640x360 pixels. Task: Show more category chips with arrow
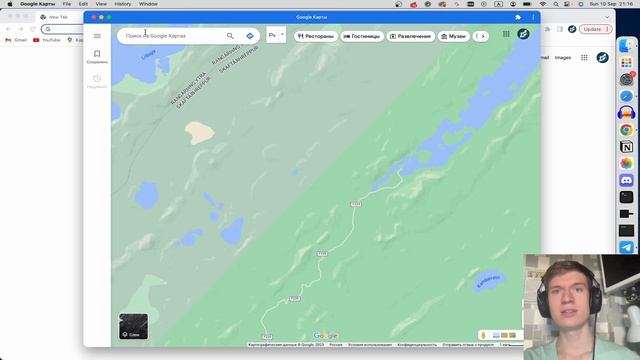(x=482, y=36)
